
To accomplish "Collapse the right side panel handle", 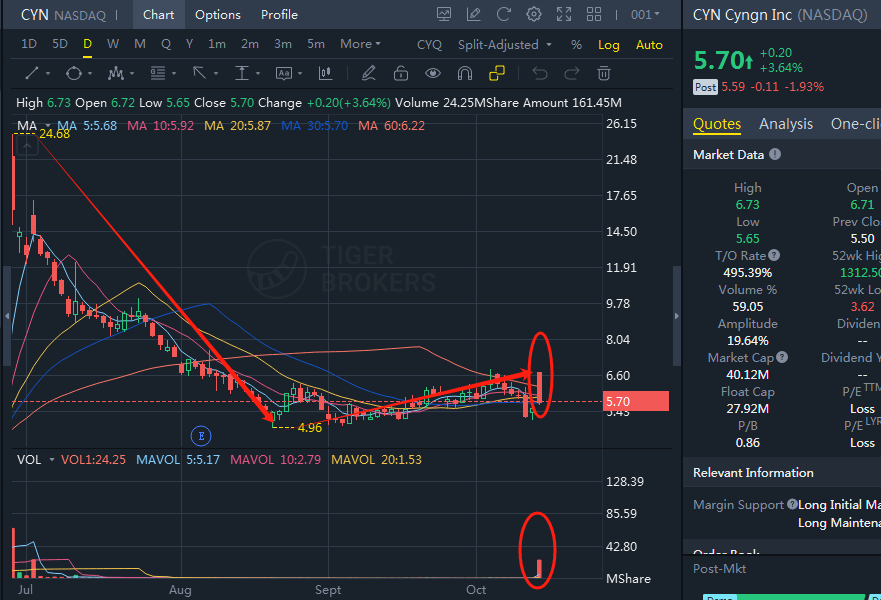I will click(x=676, y=316).
